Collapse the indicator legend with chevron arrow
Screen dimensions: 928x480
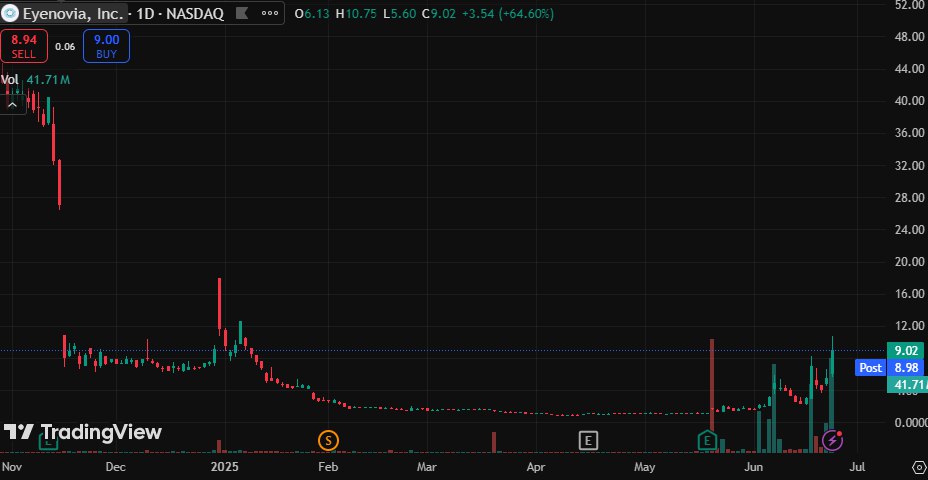pyautogui.click(x=12, y=105)
